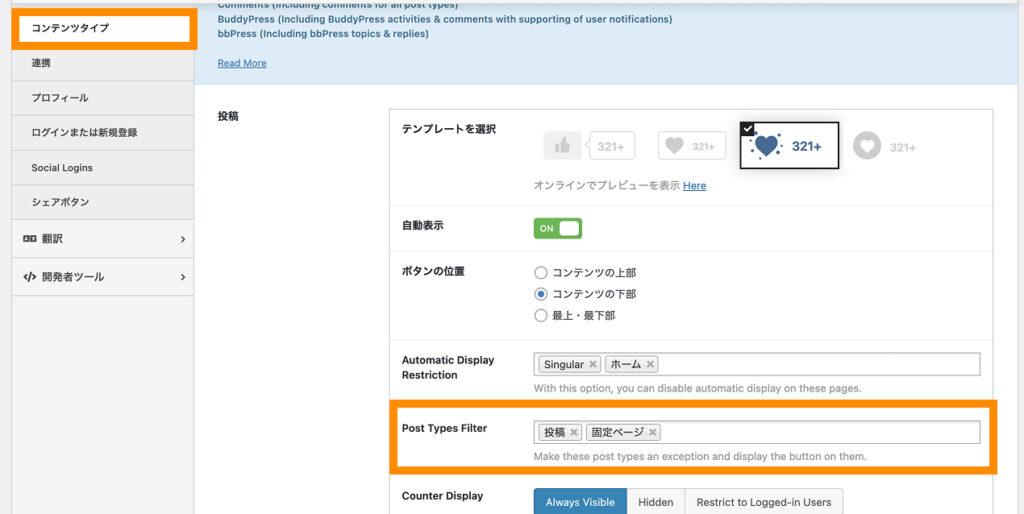
Task: Select the thumbs-up like button template
Action: pyautogui.click(x=585, y=146)
